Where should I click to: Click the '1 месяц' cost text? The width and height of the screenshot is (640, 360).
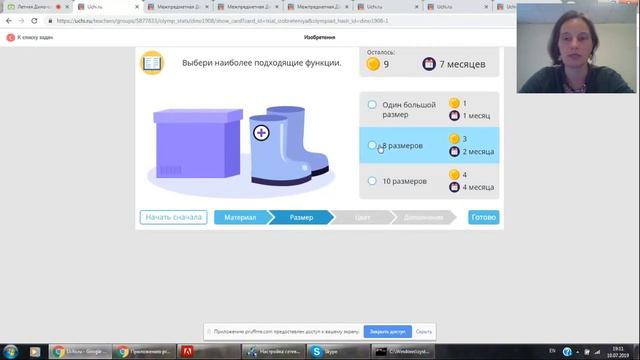click(x=476, y=116)
